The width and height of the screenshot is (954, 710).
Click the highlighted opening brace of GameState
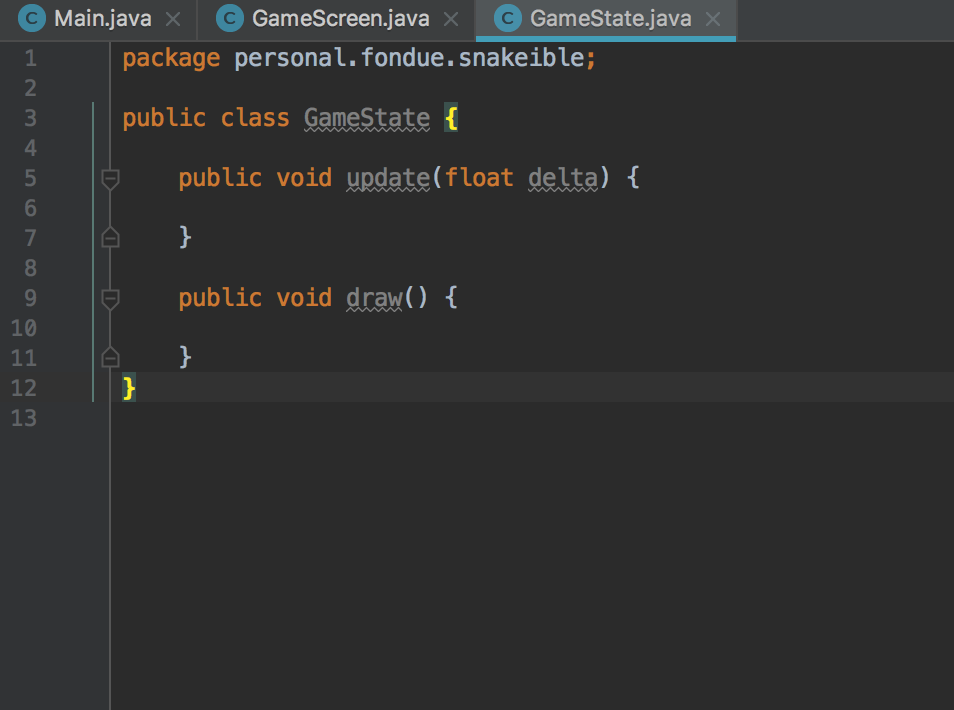[x=451, y=118]
